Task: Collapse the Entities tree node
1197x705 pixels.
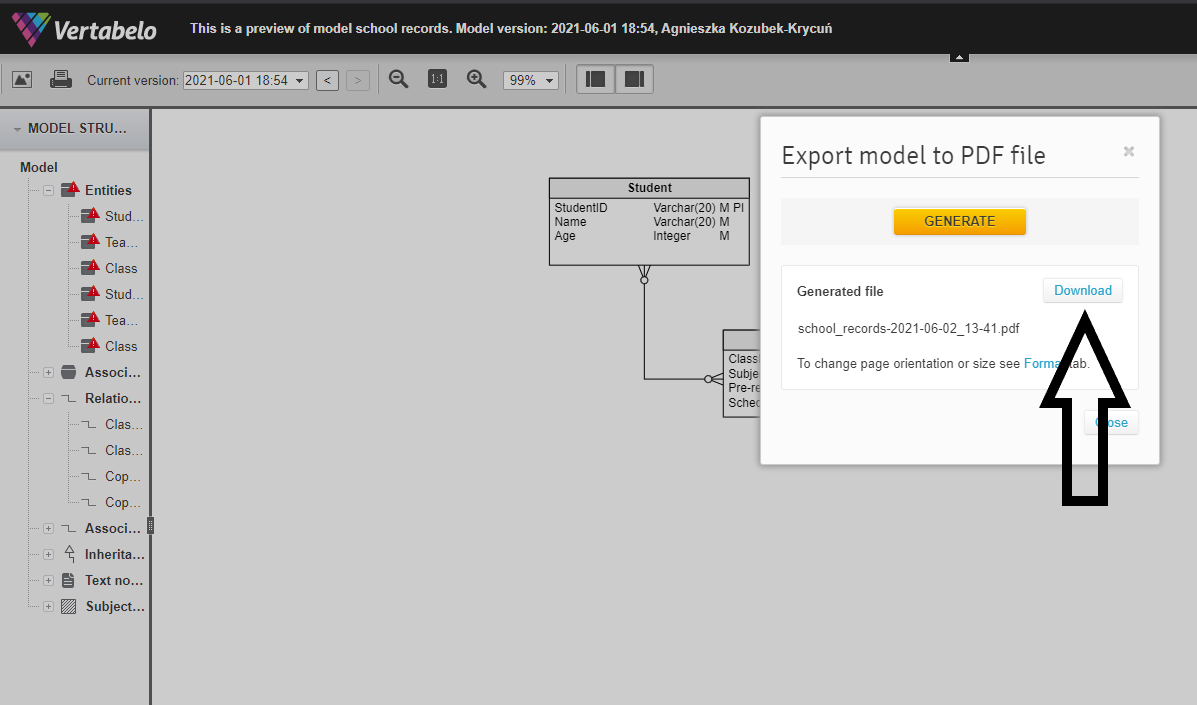Action: coord(48,190)
